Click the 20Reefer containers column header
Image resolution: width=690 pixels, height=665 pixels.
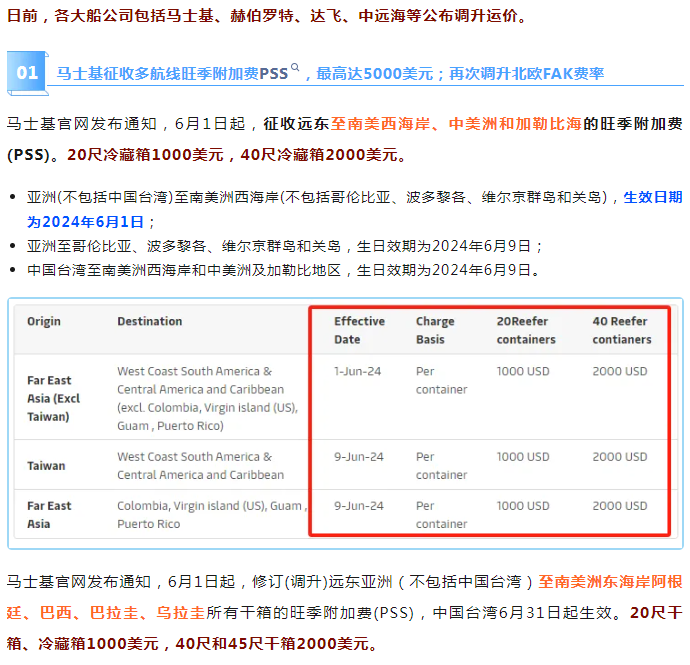pyautogui.click(x=526, y=330)
